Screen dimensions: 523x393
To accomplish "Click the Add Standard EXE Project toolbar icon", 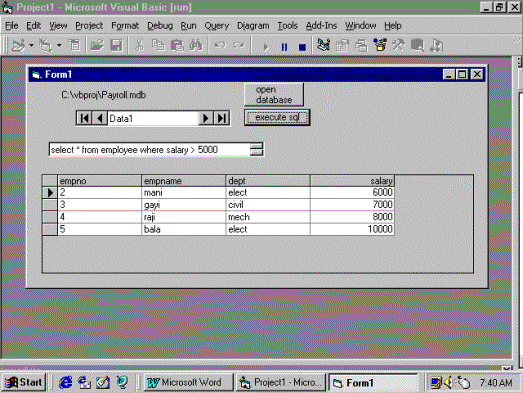I will coord(18,45).
